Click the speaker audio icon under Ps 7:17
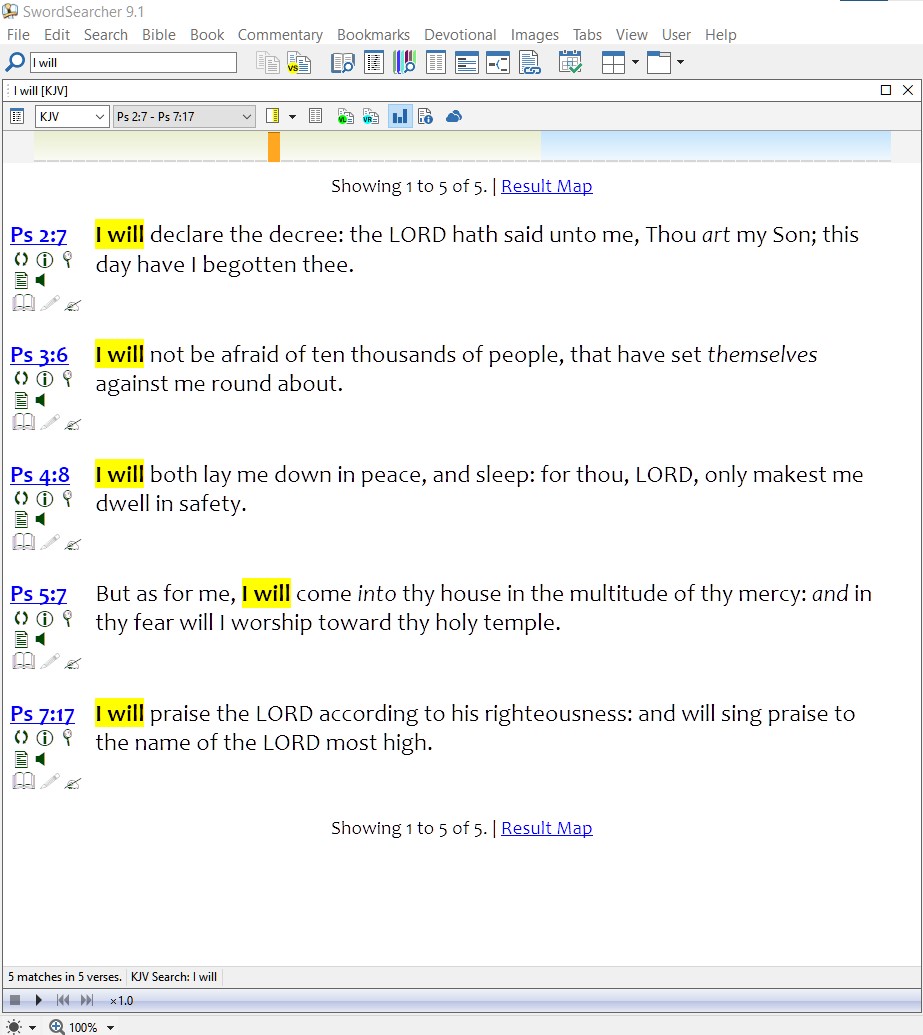The height and width of the screenshot is (1035, 923). tap(41, 759)
